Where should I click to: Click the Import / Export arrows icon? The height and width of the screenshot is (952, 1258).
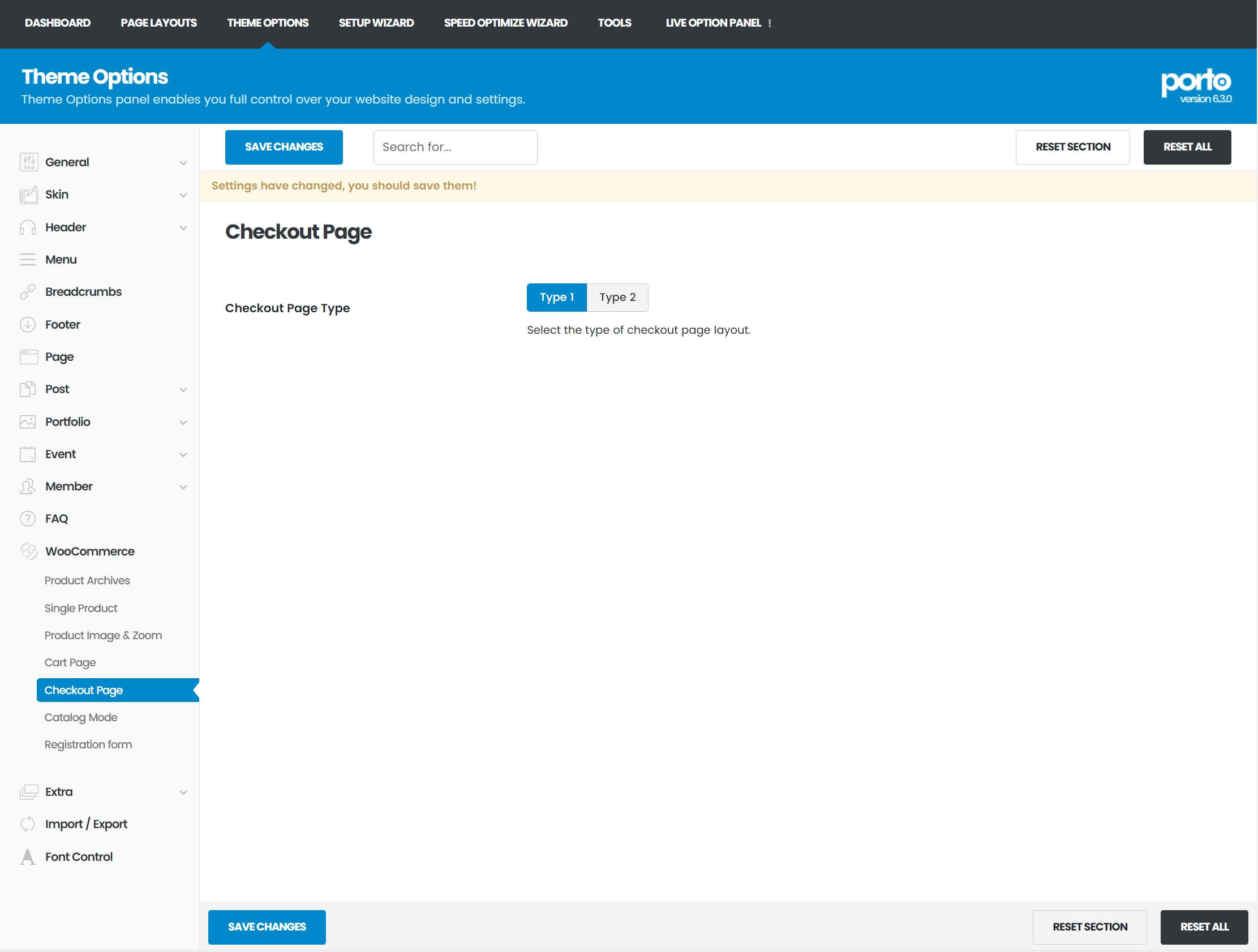pyautogui.click(x=28, y=824)
